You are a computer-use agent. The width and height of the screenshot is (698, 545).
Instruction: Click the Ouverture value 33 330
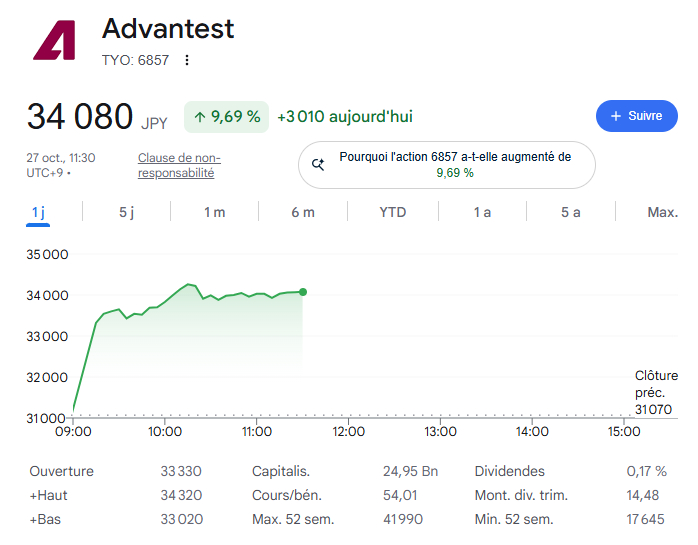[181, 471]
